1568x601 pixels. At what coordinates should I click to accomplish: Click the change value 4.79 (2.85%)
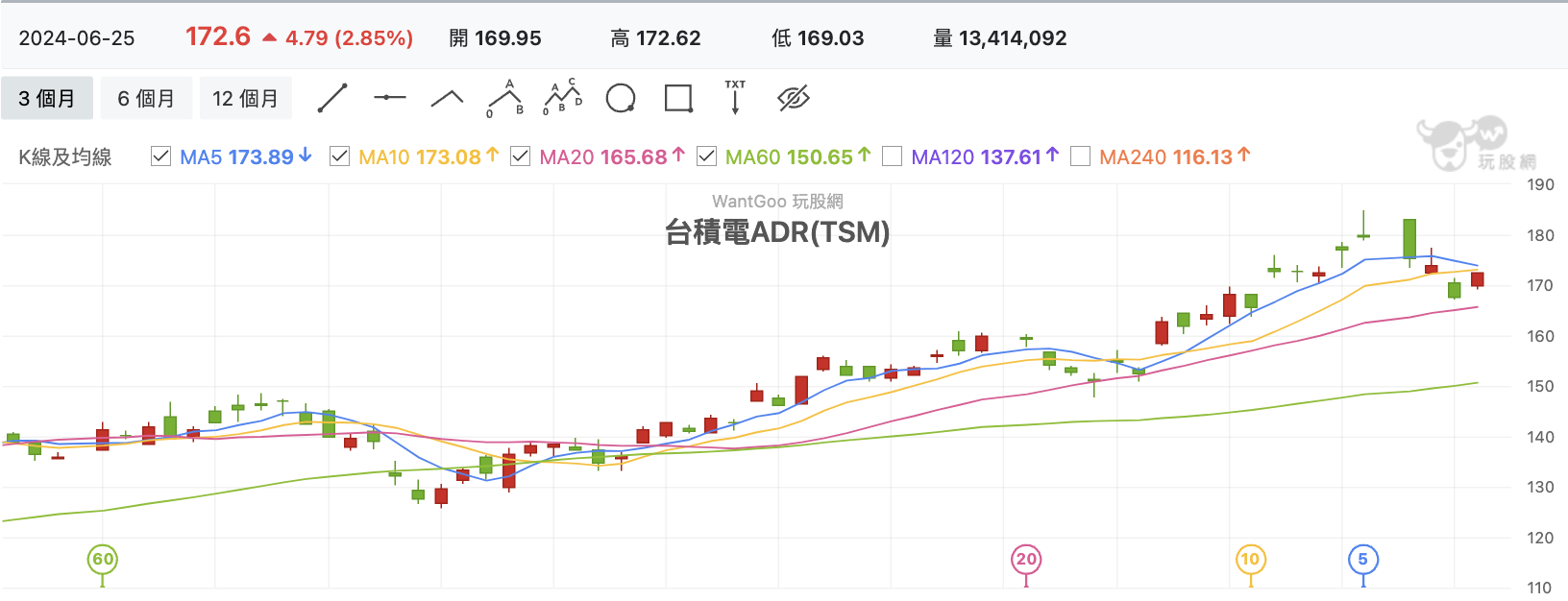349,38
